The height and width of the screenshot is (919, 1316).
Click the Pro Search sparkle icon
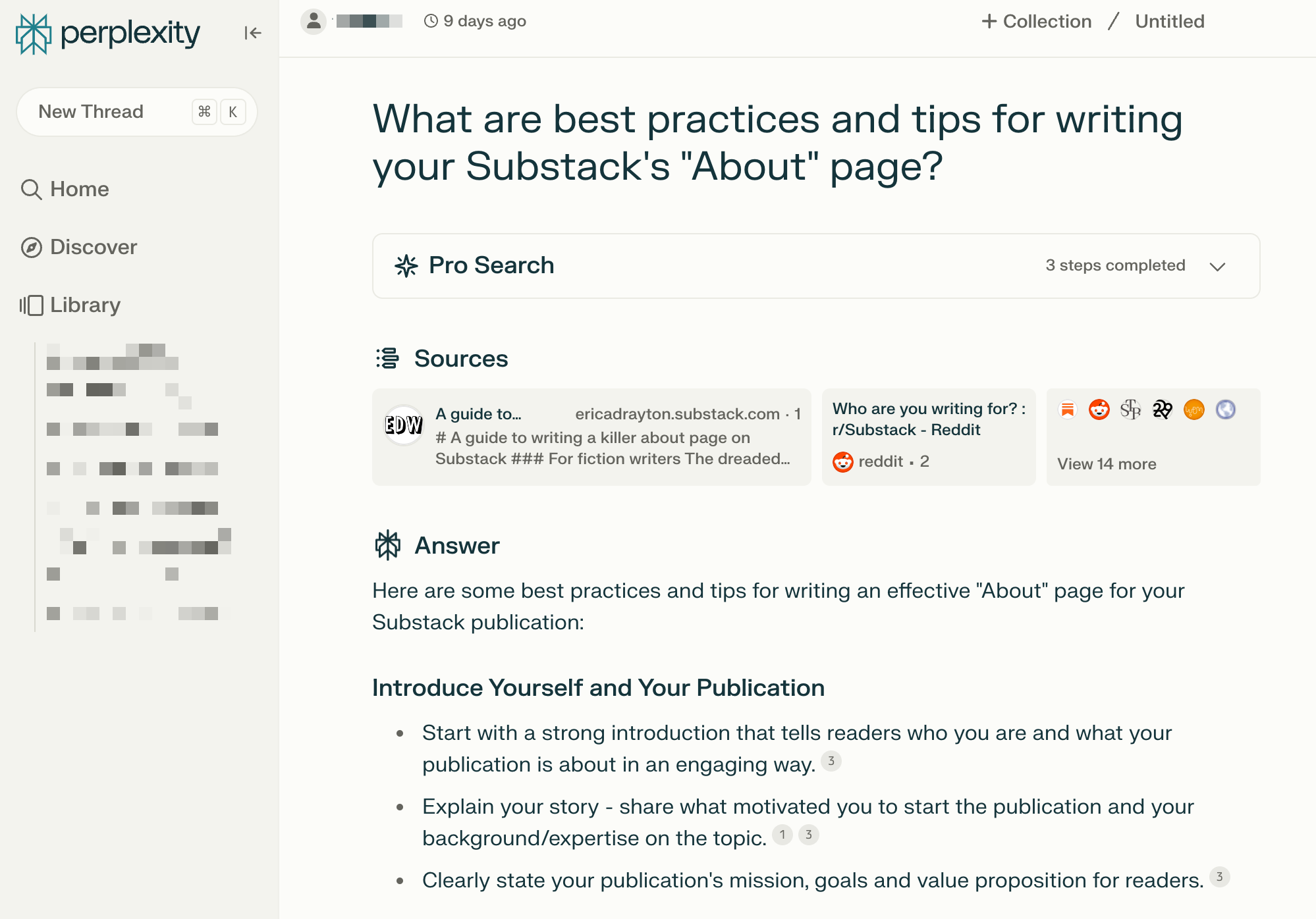click(x=406, y=266)
